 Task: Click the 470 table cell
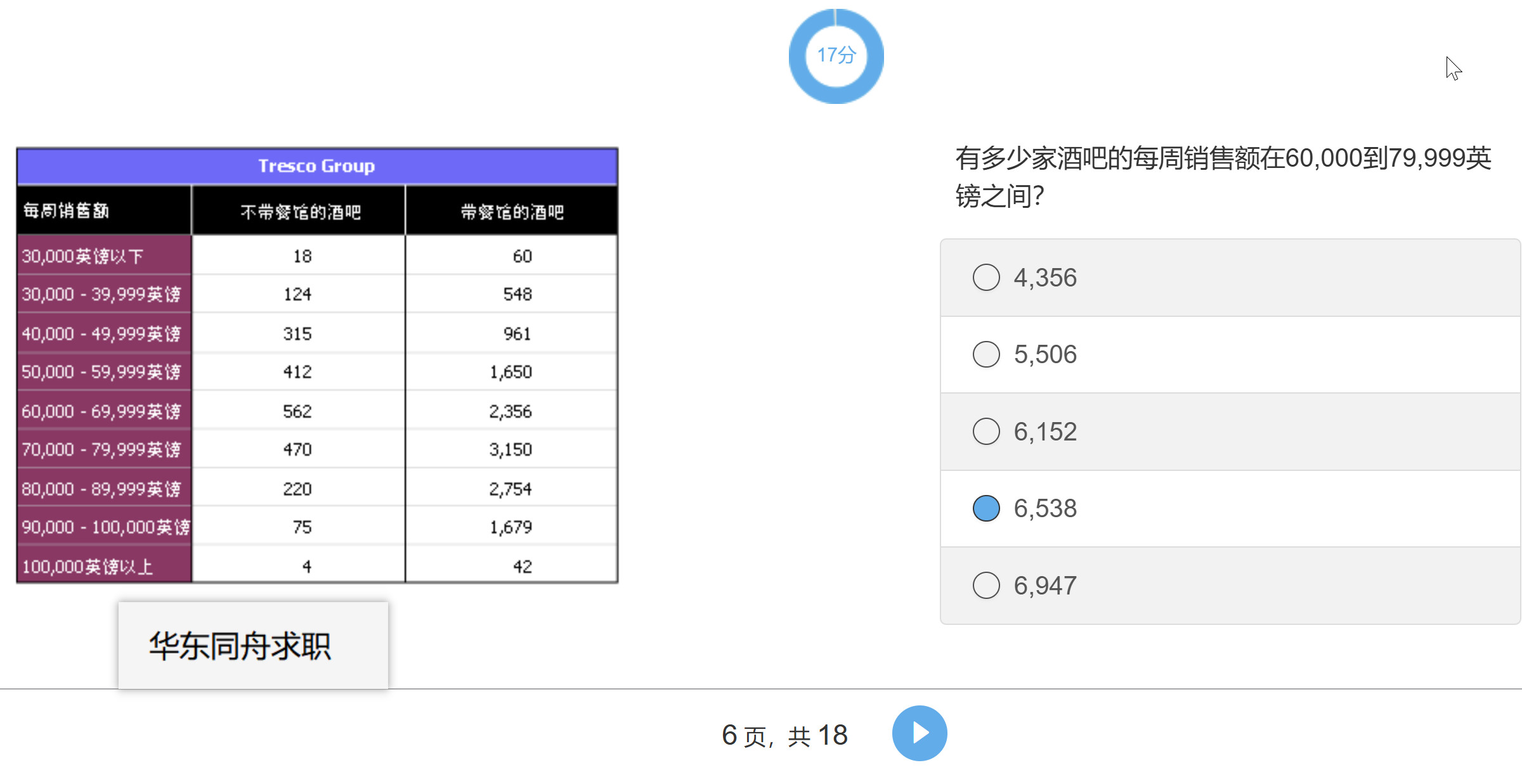pyautogui.click(x=297, y=449)
